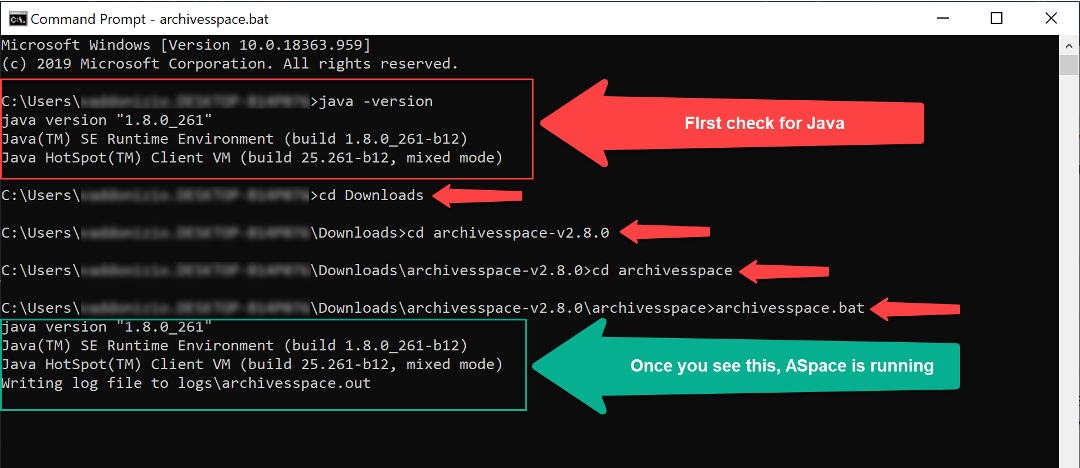The height and width of the screenshot is (468, 1080).
Task: Close the archivesspace.bat Command Prompt window
Action: [x=1050, y=18]
